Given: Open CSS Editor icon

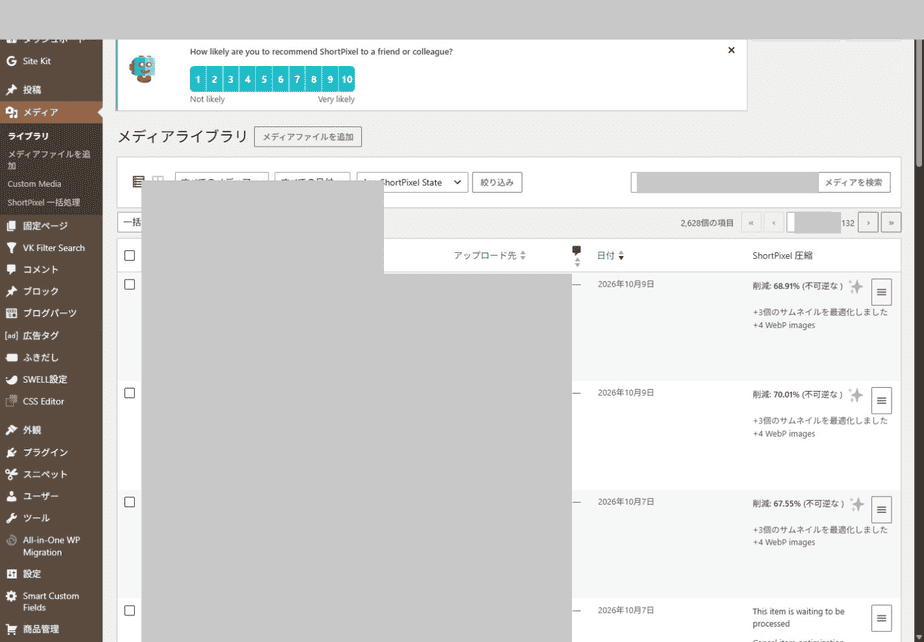Looking at the screenshot, I should (11, 401).
